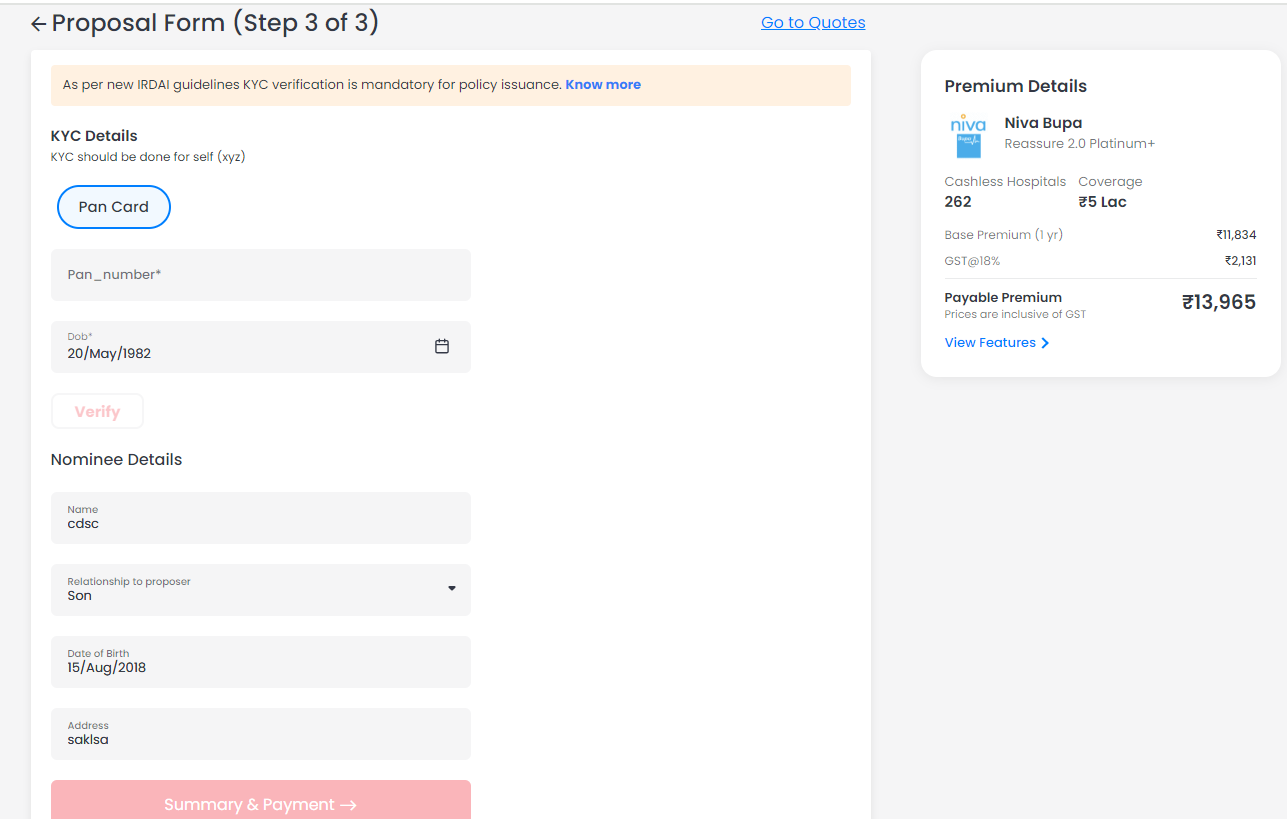Screen dimensions: 1287x819
Task: Click the nominee Address field
Action: pos(260,734)
